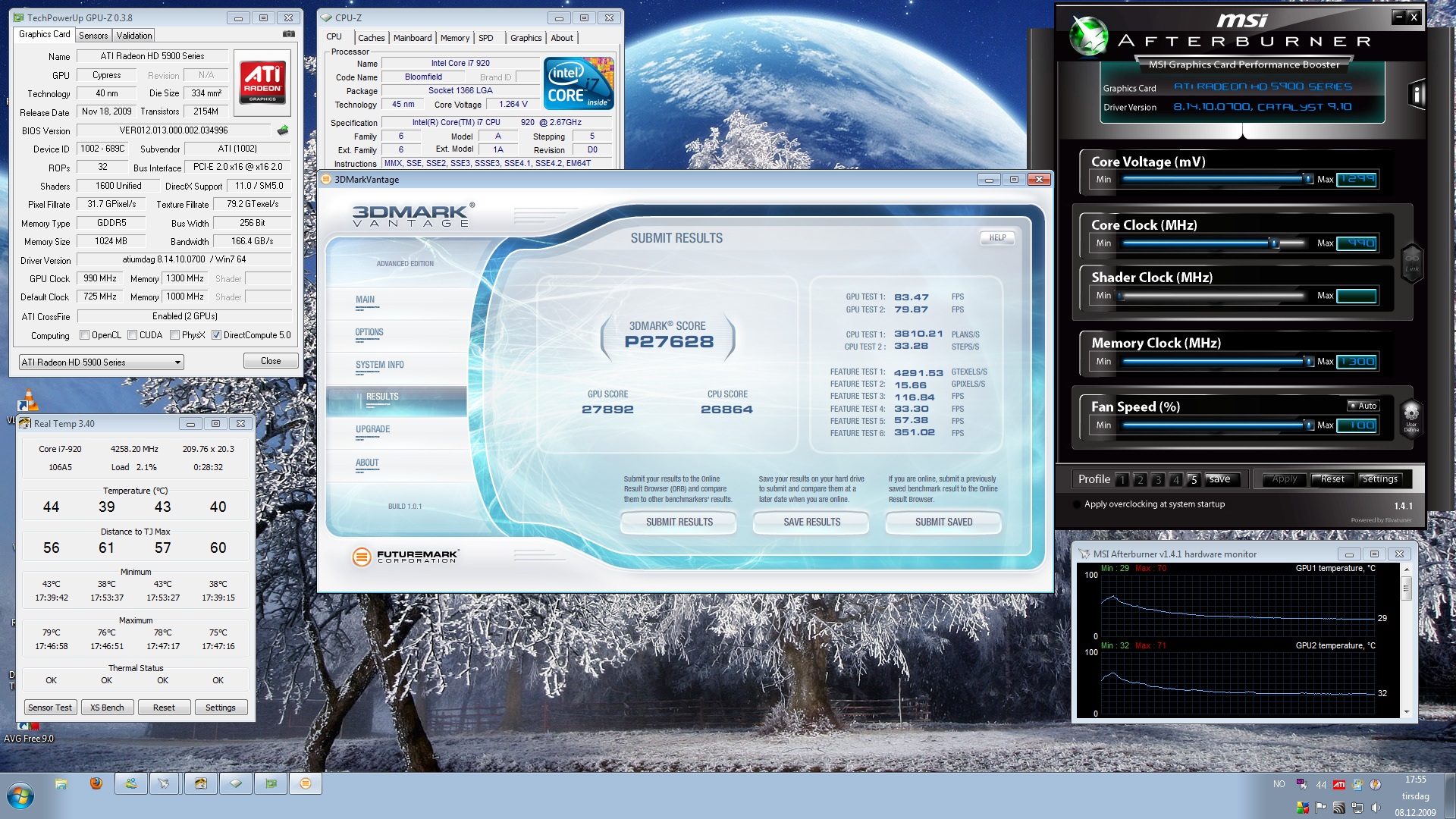
Task: Uncheck DirectCompute 5.0 checkbox
Action: point(217,335)
